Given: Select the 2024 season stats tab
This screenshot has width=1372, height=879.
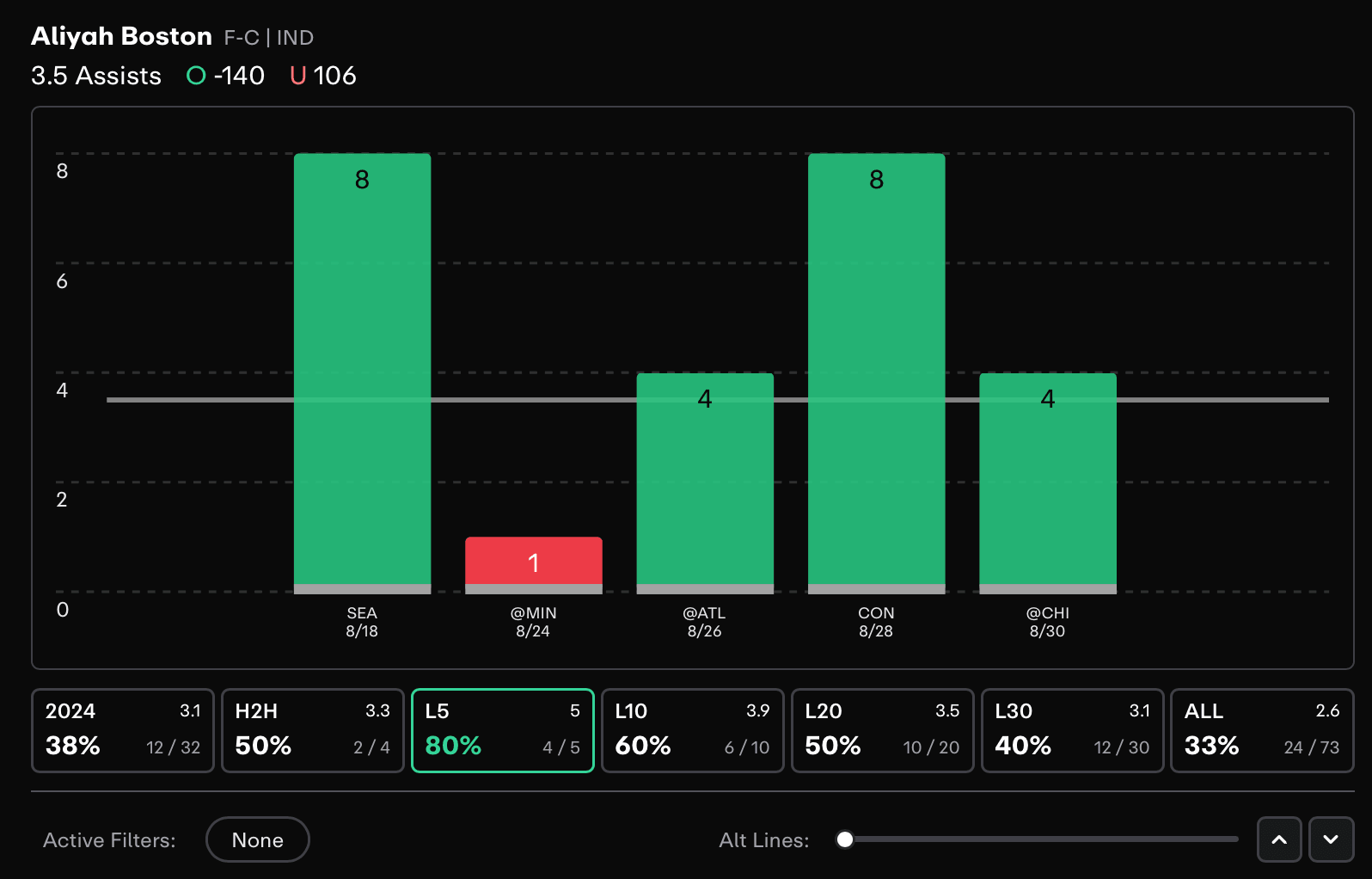Looking at the screenshot, I should click(123, 730).
